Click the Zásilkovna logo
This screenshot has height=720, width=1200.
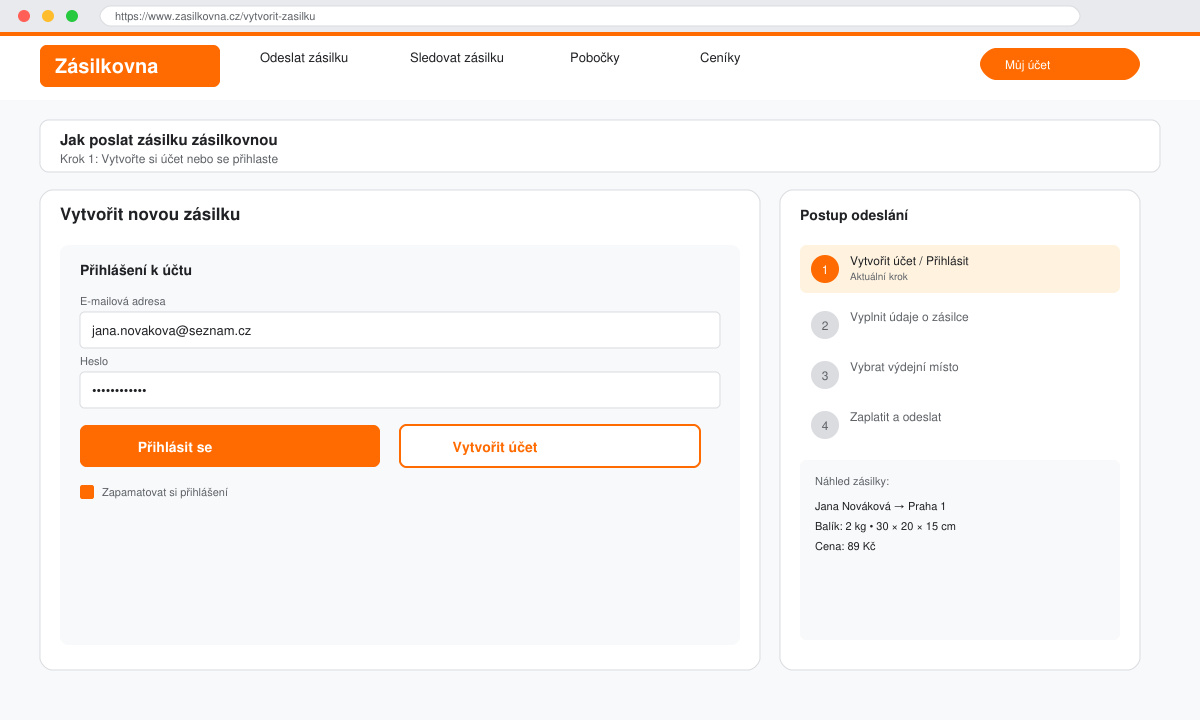pyautogui.click(x=130, y=66)
